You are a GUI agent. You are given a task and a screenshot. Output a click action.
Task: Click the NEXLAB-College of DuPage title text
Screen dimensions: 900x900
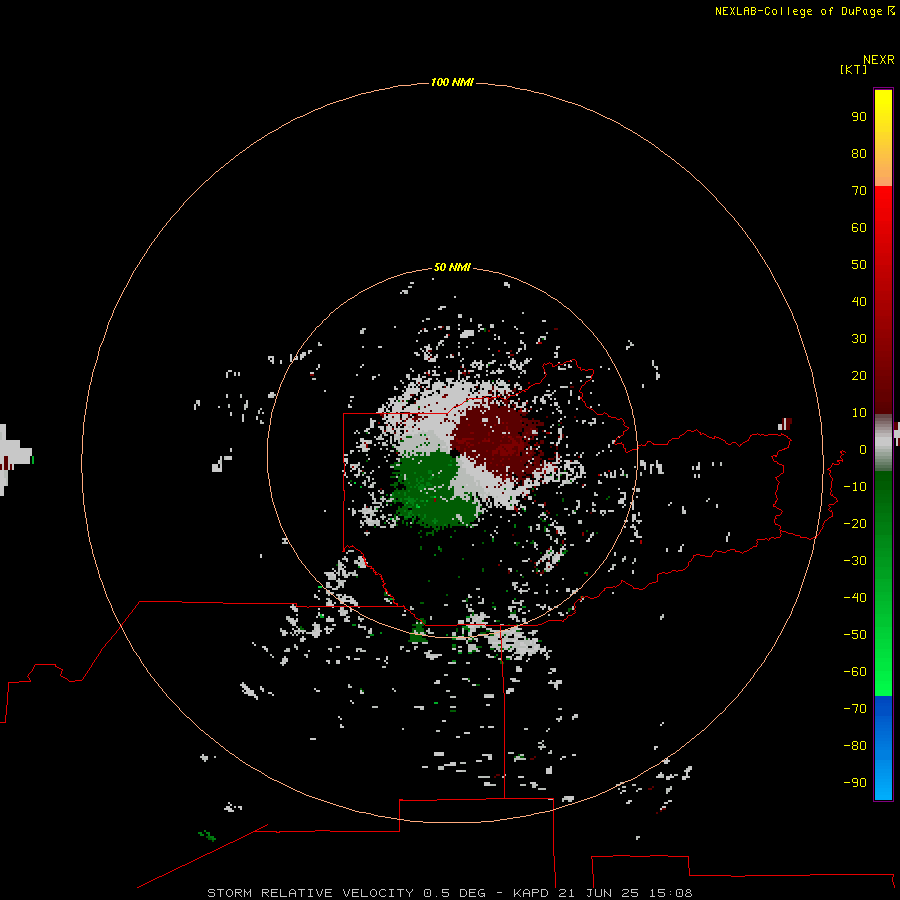tap(798, 11)
